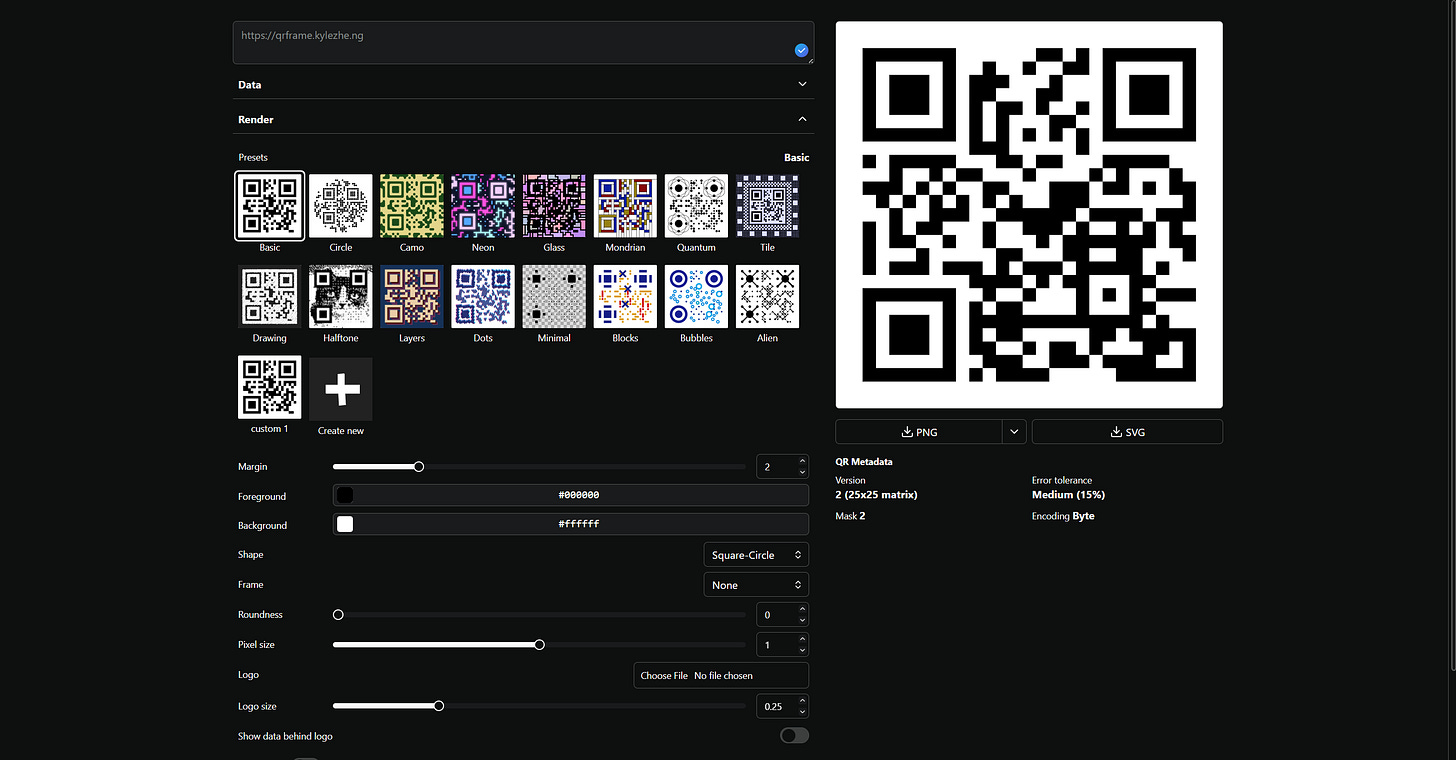1456x760 pixels.
Task: Select the Basic preset thumbnail
Action: [x=270, y=206]
